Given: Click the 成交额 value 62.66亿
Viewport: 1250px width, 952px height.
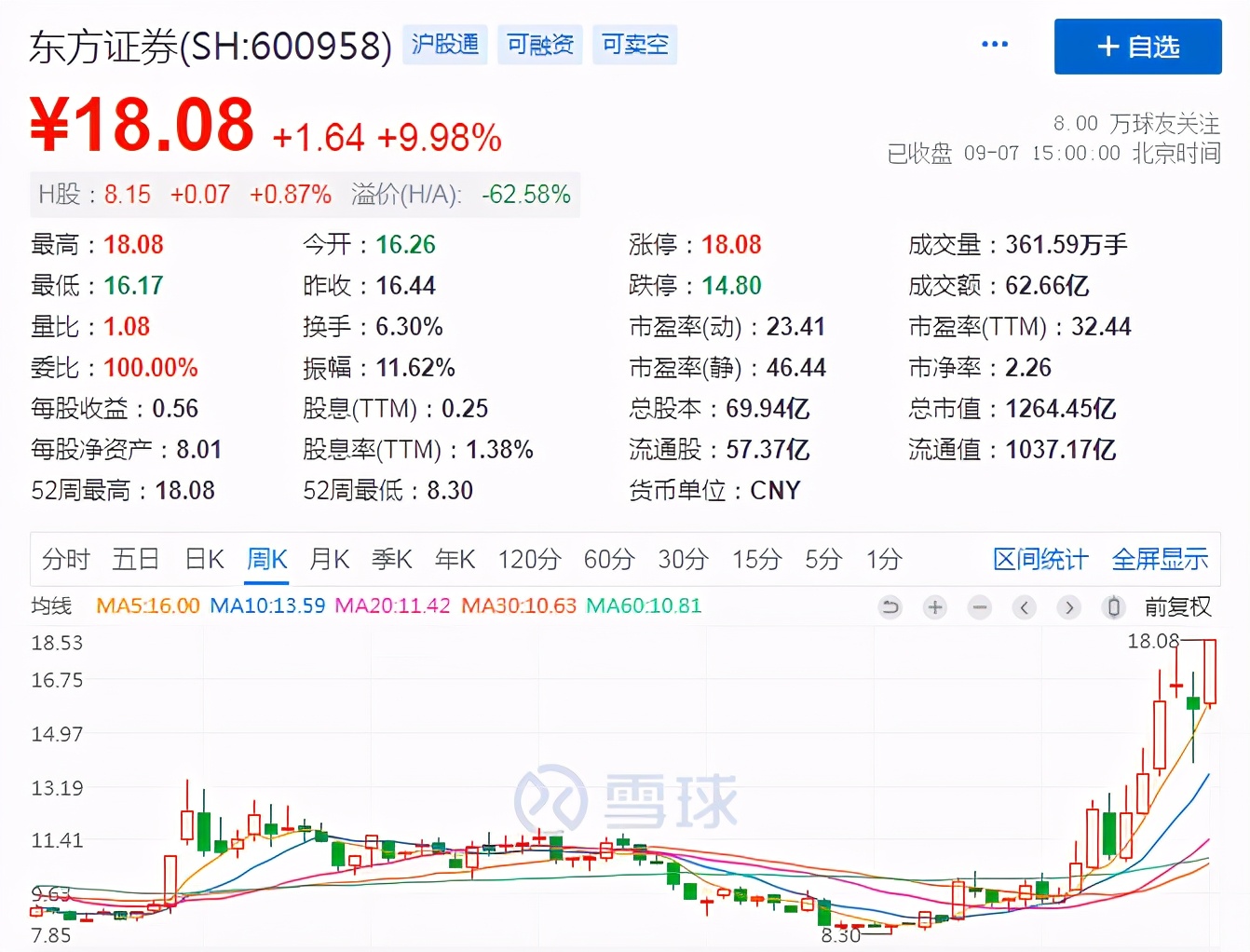Looking at the screenshot, I should 1047,286.
